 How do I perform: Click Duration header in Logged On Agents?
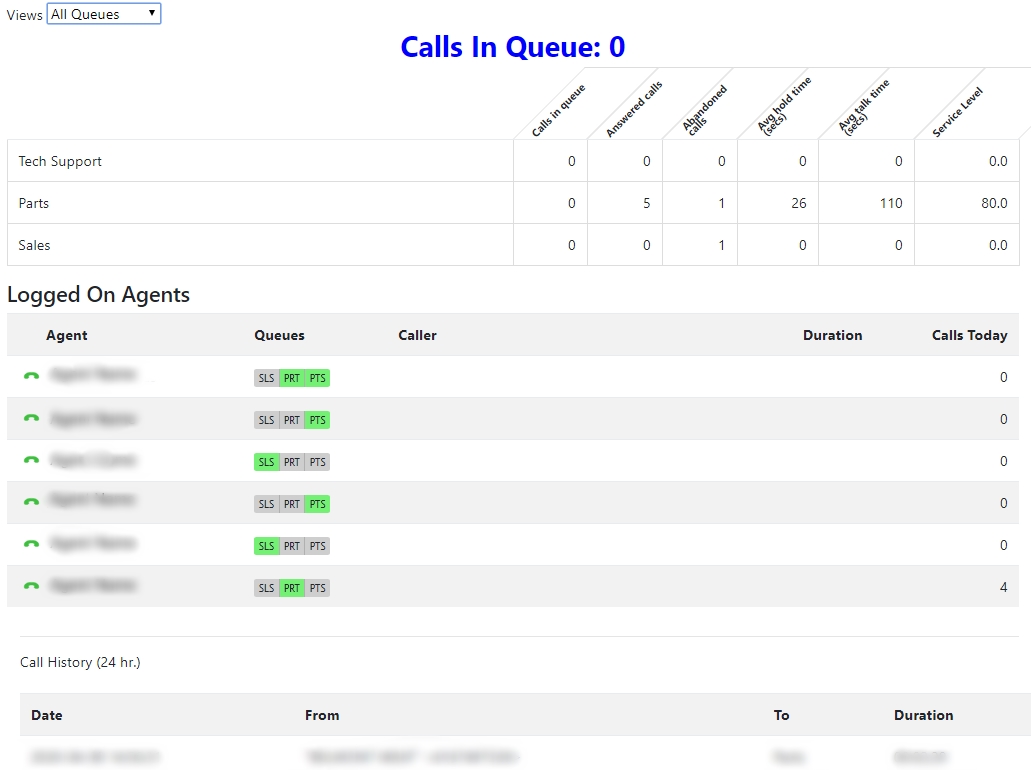(832, 335)
